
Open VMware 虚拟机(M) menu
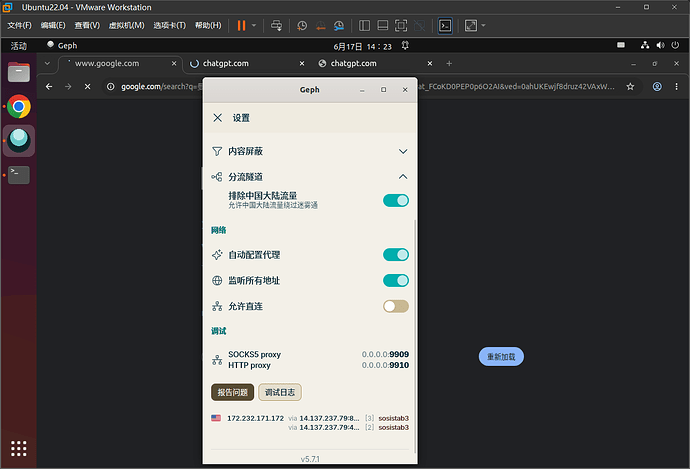point(126,26)
